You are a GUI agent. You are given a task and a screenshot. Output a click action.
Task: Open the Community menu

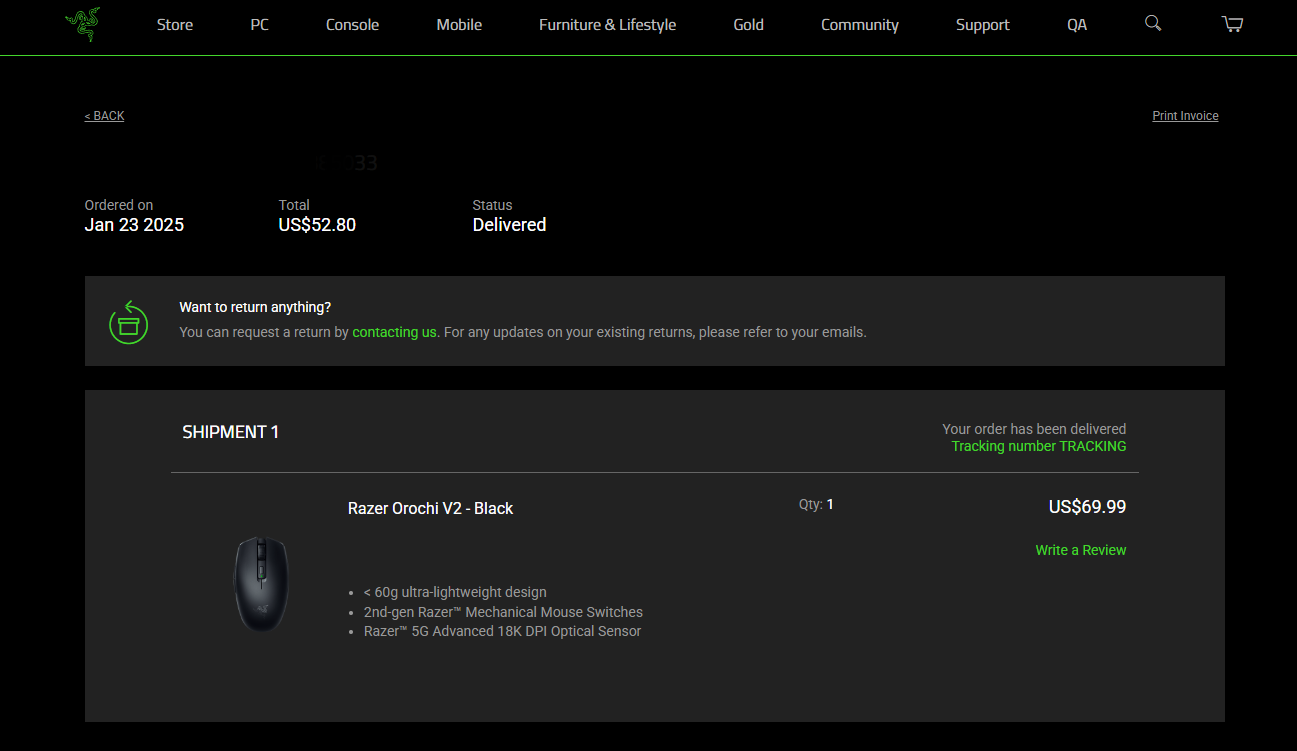click(x=860, y=25)
